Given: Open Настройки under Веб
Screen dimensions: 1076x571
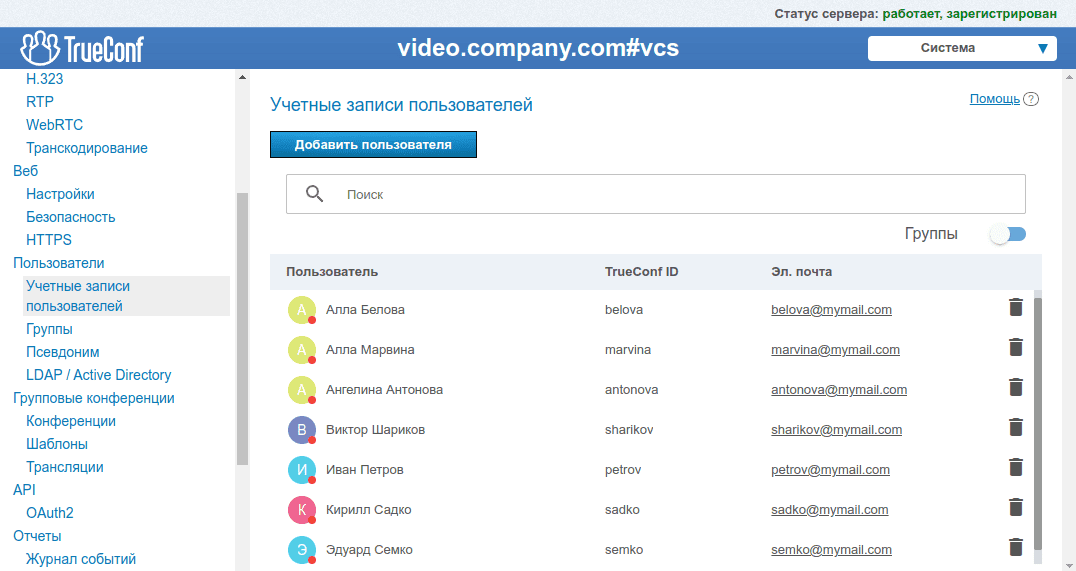Looking at the screenshot, I should (x=60, y=194).
